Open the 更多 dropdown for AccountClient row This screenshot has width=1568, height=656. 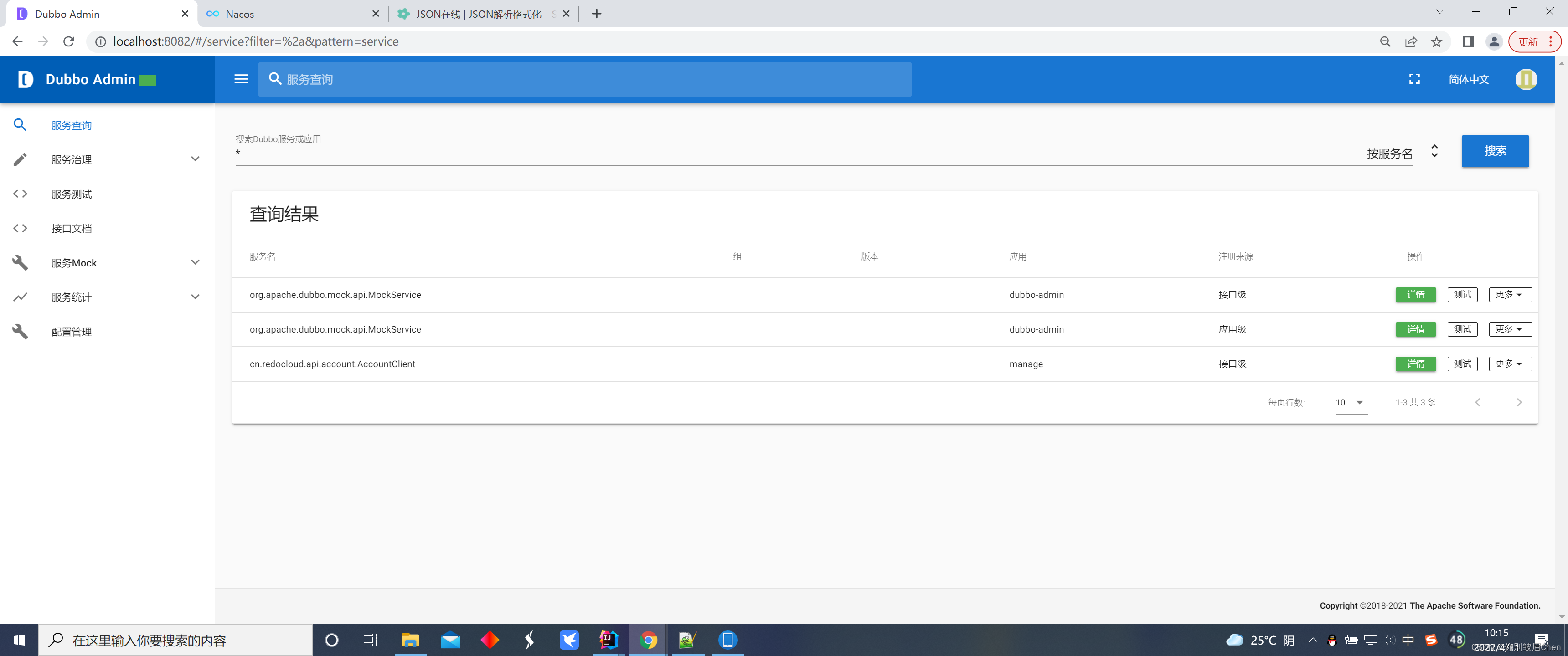[x=1510, y=364]
